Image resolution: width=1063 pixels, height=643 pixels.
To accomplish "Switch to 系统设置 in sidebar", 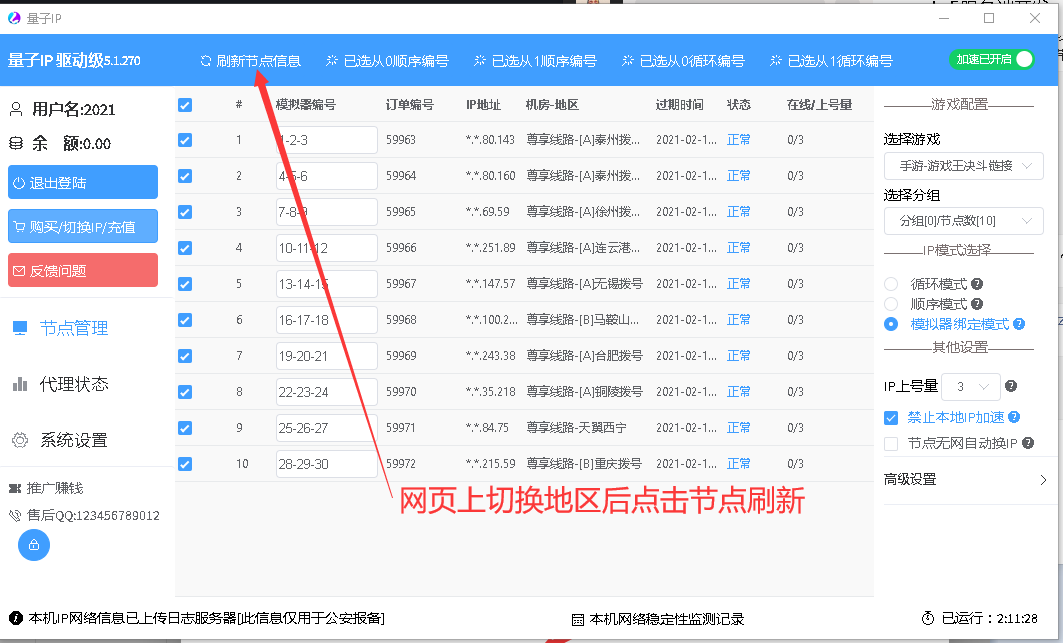I will point(73,440).
